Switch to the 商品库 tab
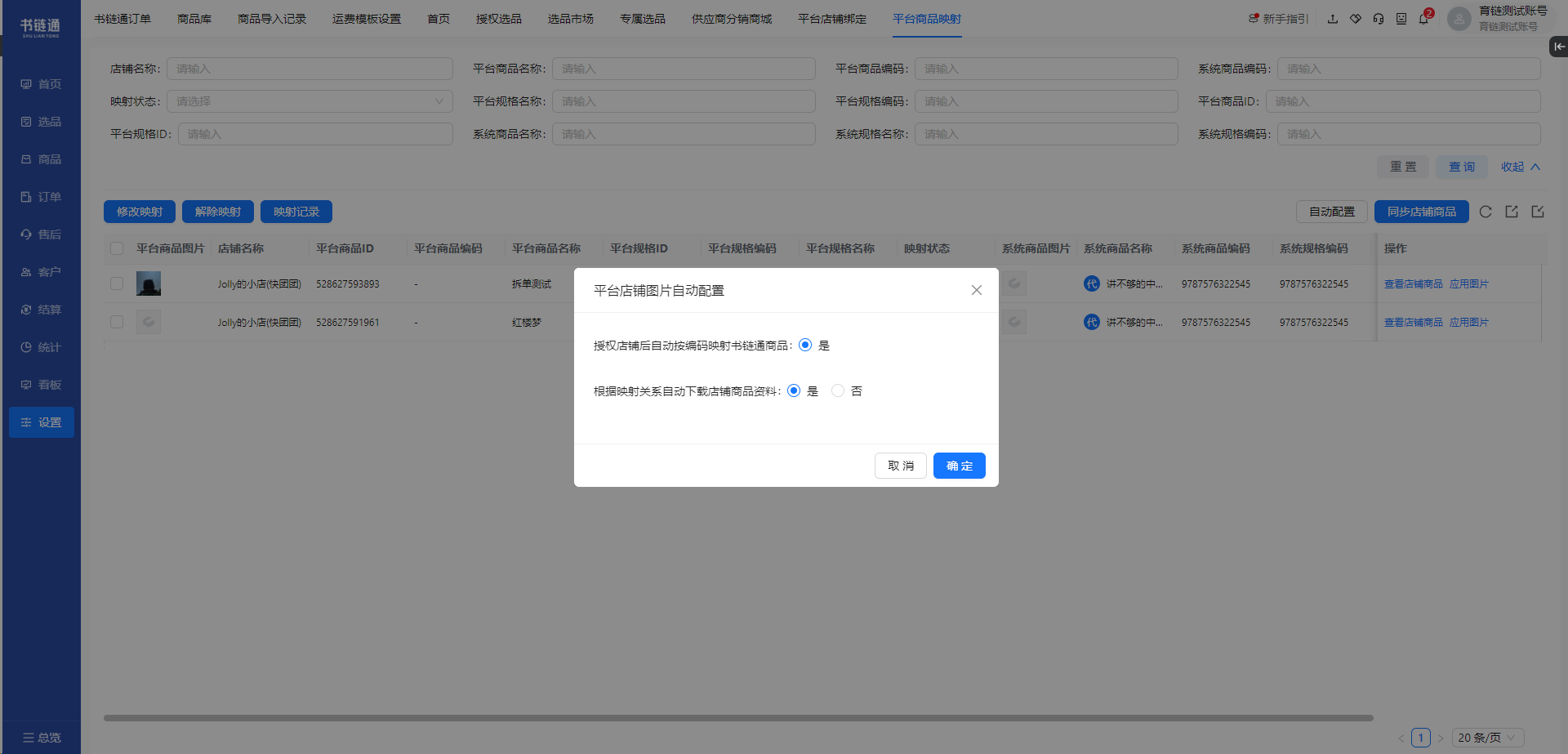This screenshot has width=1568, height=754. tap(194, 19)
